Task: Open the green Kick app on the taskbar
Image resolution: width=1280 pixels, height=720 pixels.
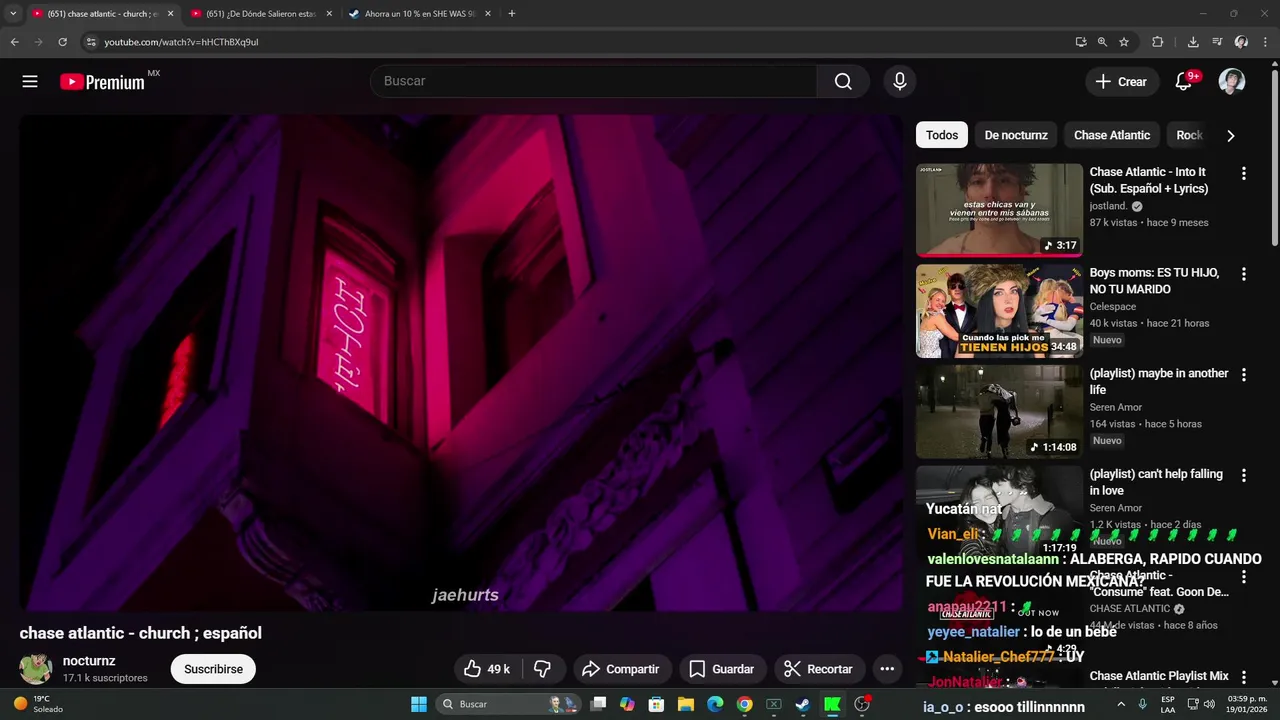Action: click(832, 704)
